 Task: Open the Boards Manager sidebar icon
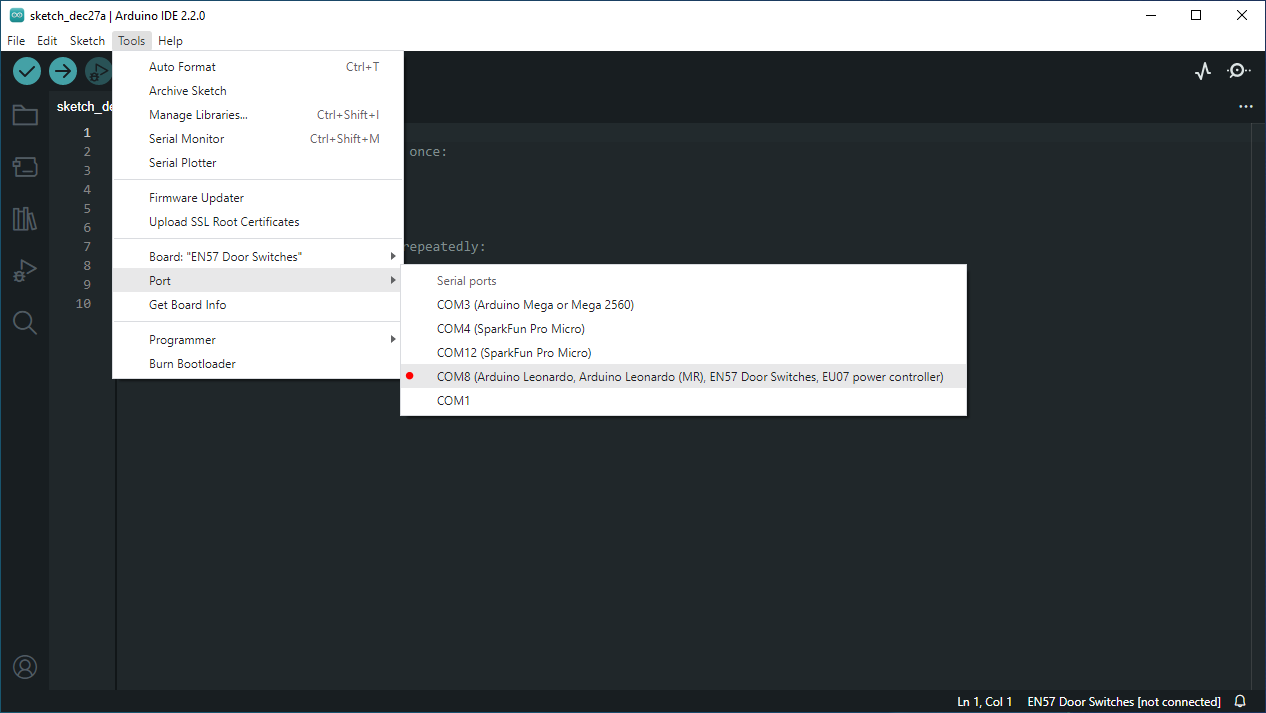25,167
